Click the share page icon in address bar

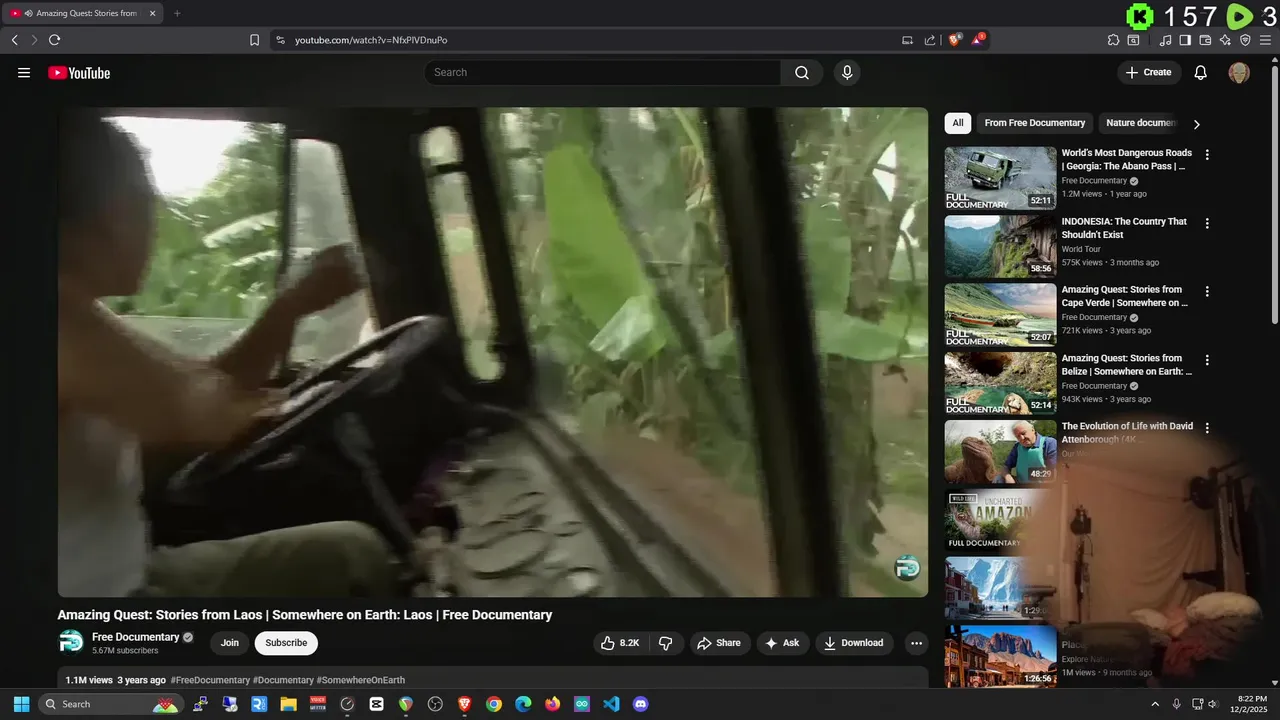(x=930, y=40)
